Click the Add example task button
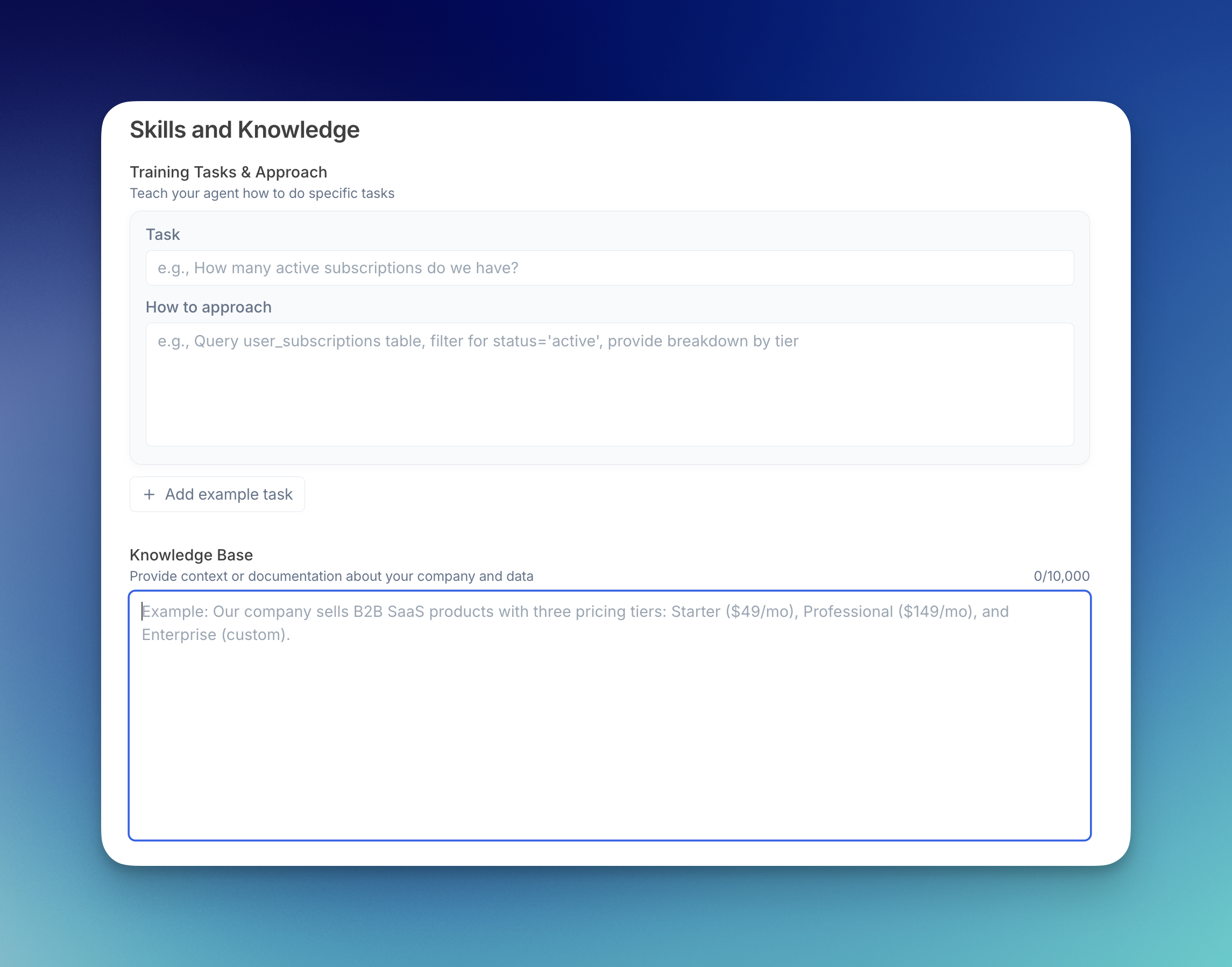This screenshot has width=1232, height=967. (217, 494)
